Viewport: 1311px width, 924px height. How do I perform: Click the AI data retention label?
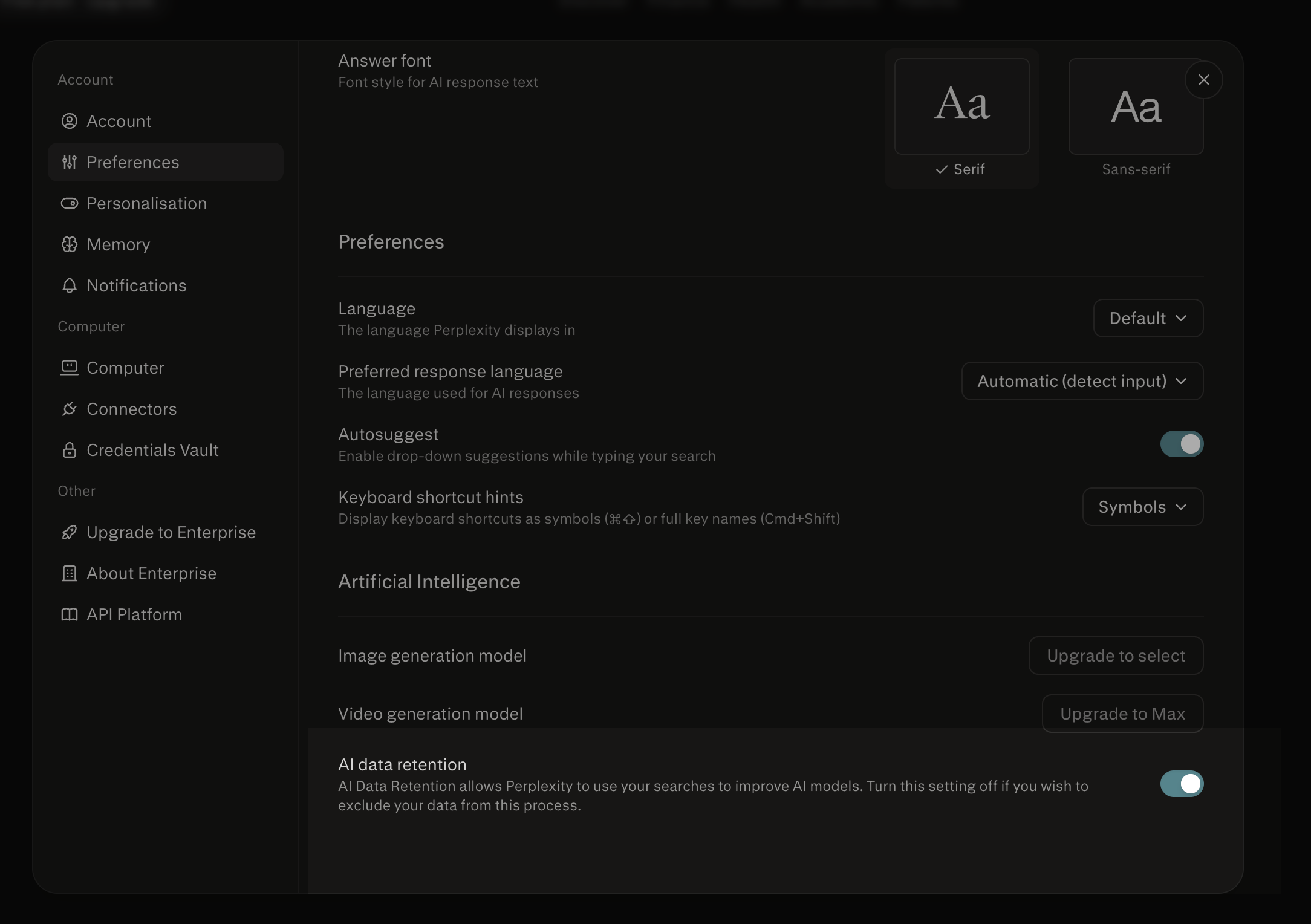[x=402, y=764]
